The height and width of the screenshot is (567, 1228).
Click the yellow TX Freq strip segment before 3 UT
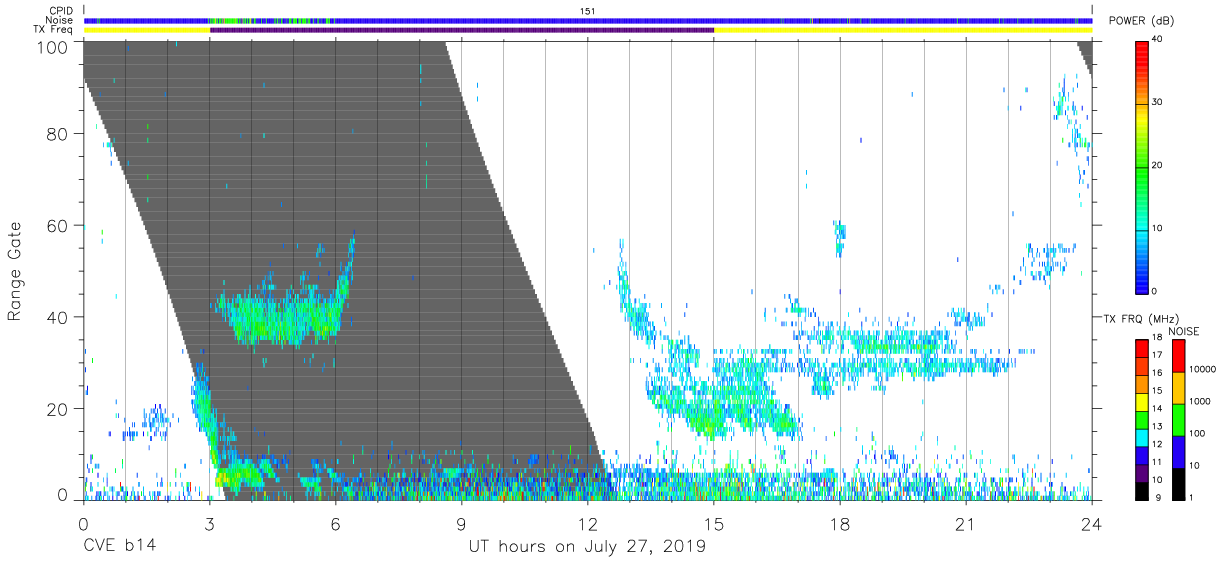pyautogui.click(x=147, y=30)
